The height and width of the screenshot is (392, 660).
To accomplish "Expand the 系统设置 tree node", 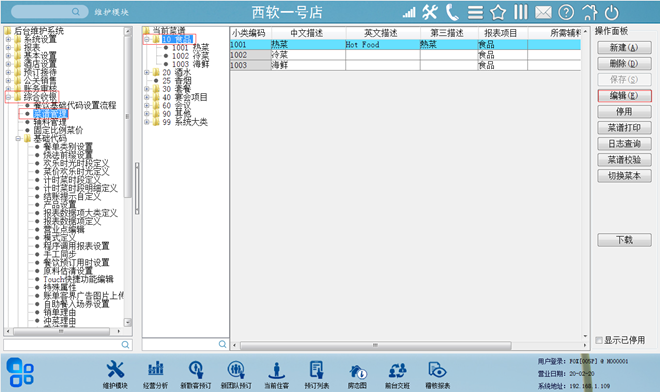I will [x=8, y=39].
